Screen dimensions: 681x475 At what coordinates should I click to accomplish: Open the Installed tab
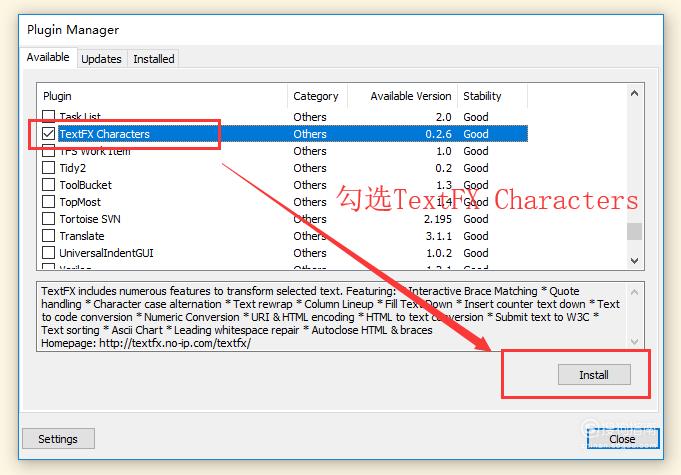coord(154,59)
